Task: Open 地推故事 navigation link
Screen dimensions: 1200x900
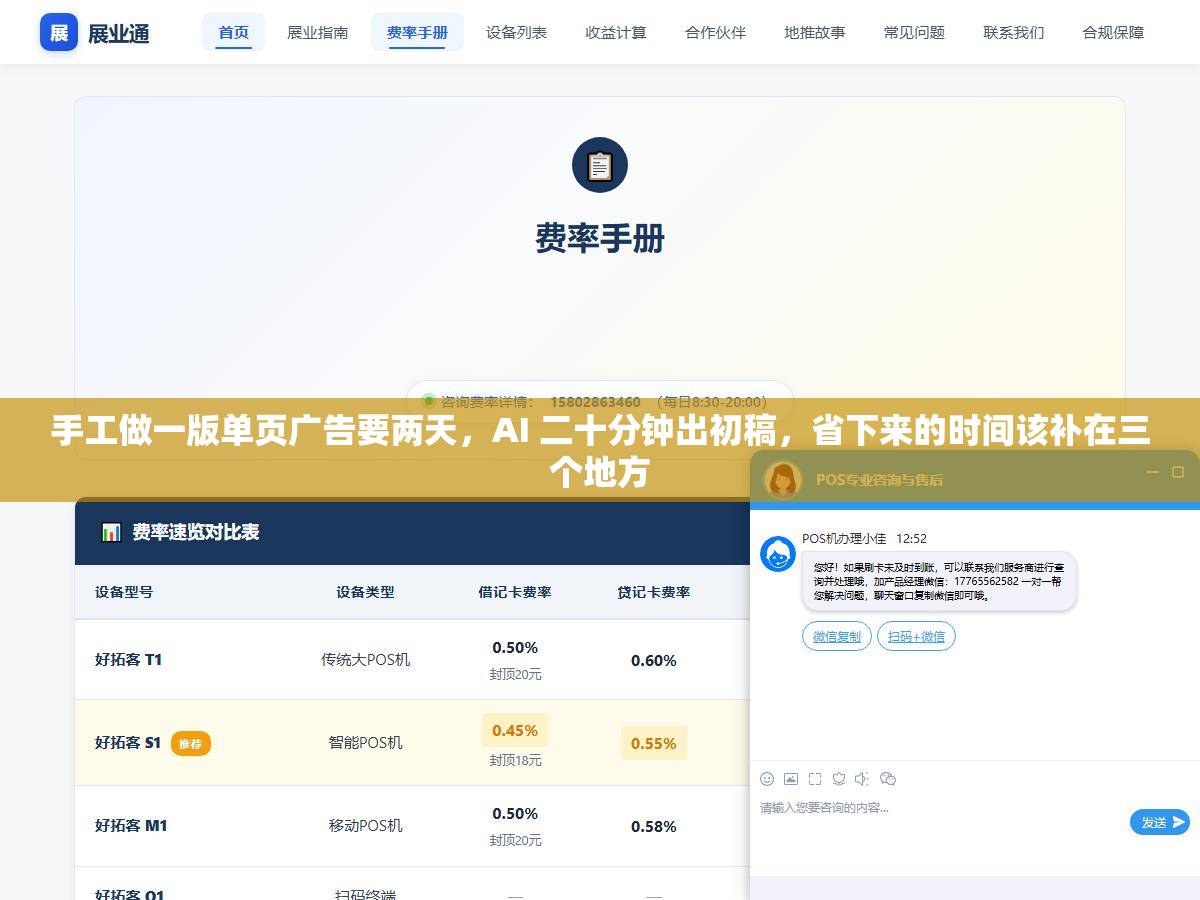Action: (x=815, y=32)
